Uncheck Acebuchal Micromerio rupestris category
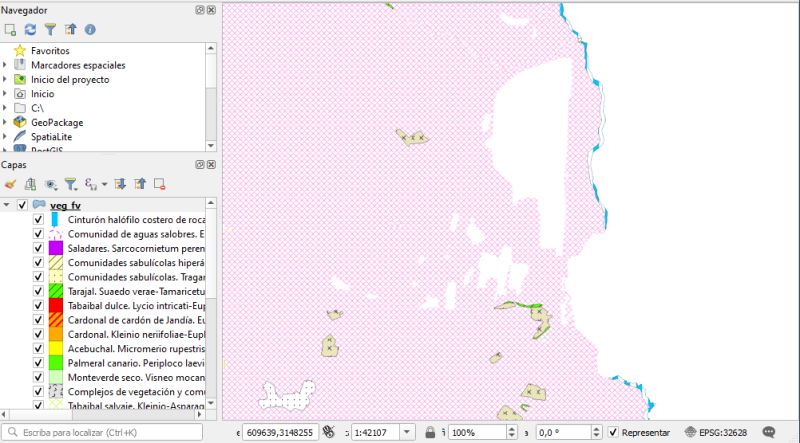Screen dimensions: 800x443 point(38,348)
